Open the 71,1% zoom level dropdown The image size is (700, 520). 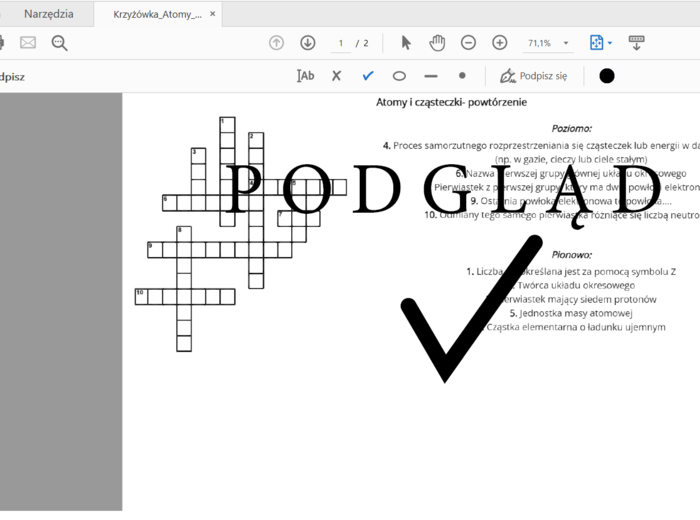546,43
